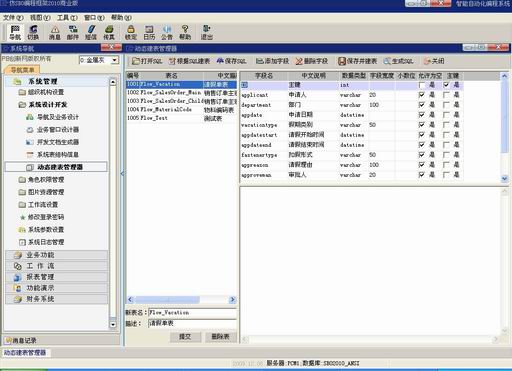Click the 添加字段 add field button
The image size is (512, 371).
tap(272, 61)
